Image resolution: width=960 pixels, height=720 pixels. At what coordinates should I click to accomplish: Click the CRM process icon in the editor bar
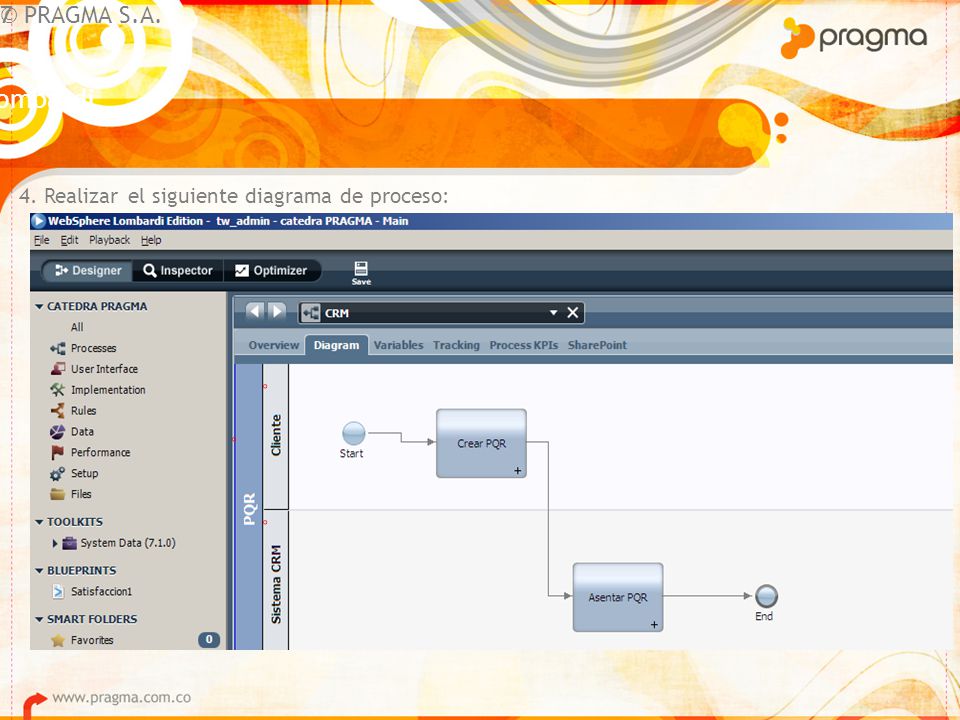(311, 313)
